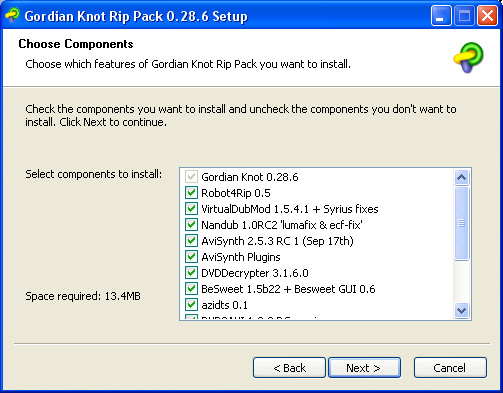Select the 'AviSynth Plugins' label text
Image resolution: width=503 pixels, height=393 pixels.
point(241,257)
